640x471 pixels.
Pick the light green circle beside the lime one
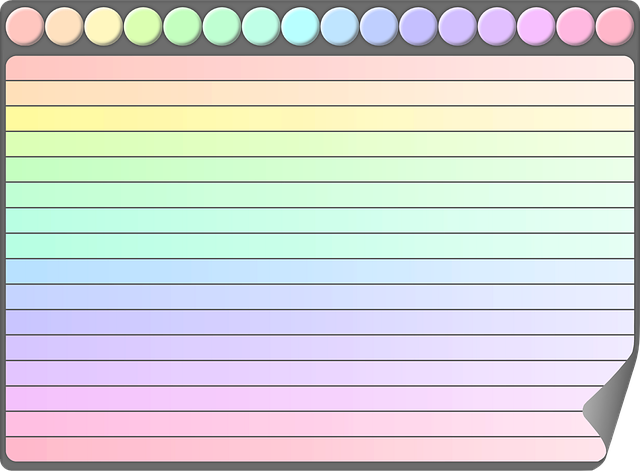pos(182,26)
